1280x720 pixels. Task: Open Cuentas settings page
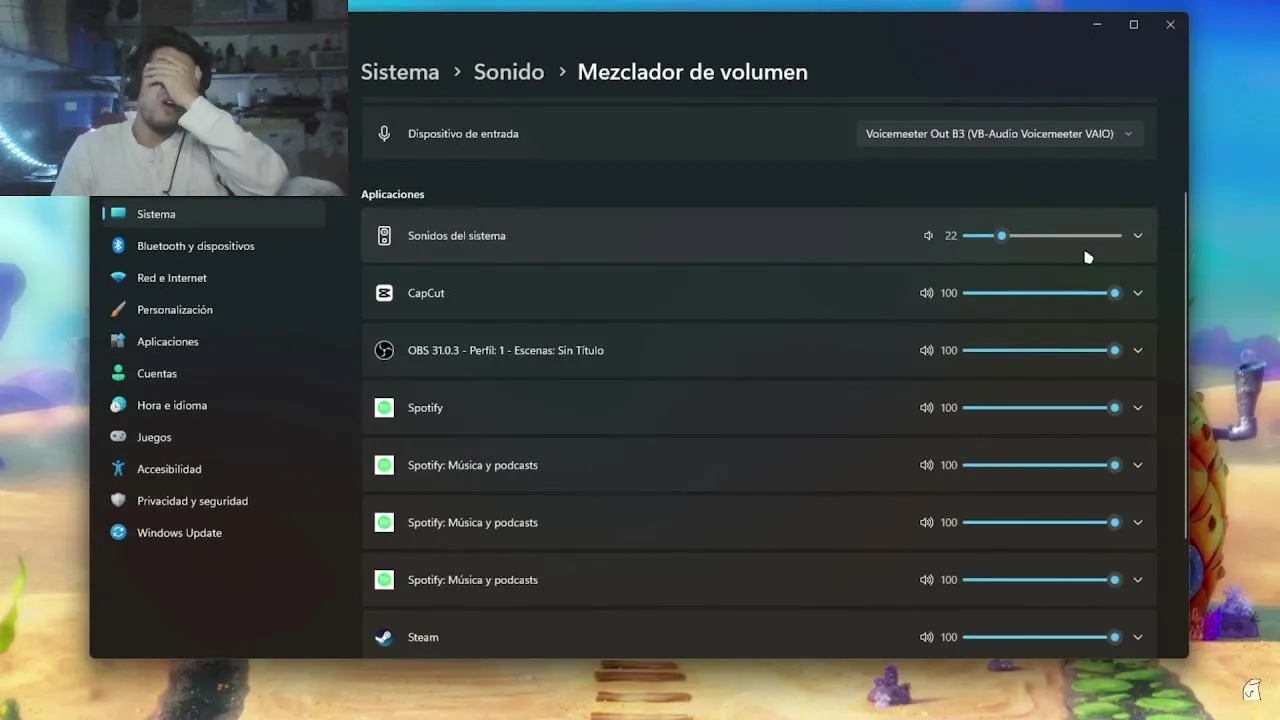[213, 374]
